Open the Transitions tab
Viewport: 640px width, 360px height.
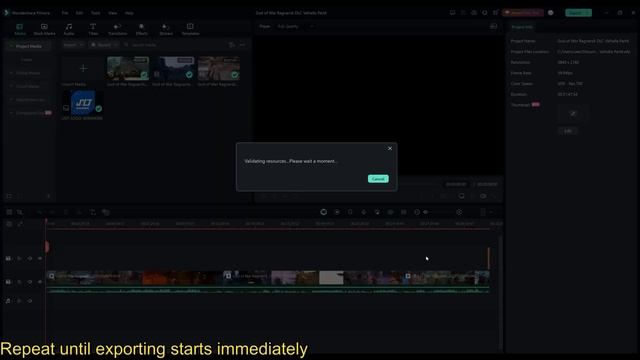[x=117, y=29]
